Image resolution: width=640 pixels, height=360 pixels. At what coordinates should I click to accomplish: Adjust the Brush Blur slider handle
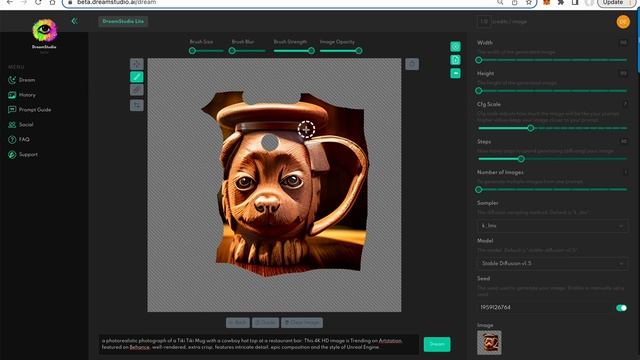point(232,51)
